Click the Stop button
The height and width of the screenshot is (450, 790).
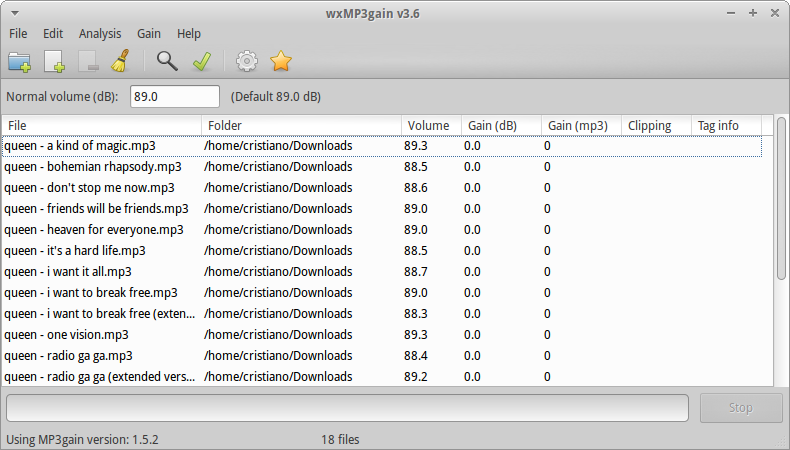tap(741, 408)
